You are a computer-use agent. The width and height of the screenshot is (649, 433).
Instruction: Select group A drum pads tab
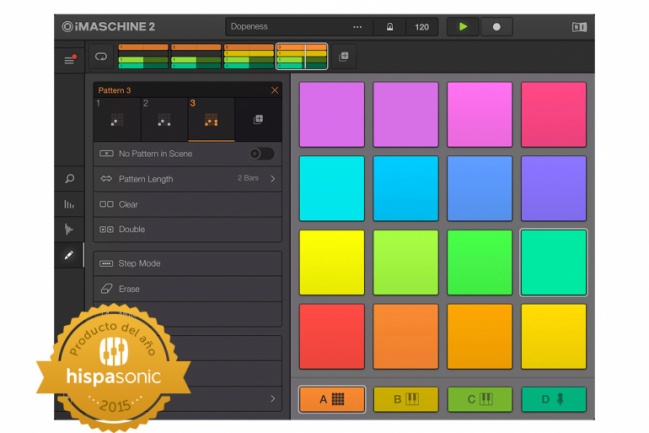tap(332, 399)
